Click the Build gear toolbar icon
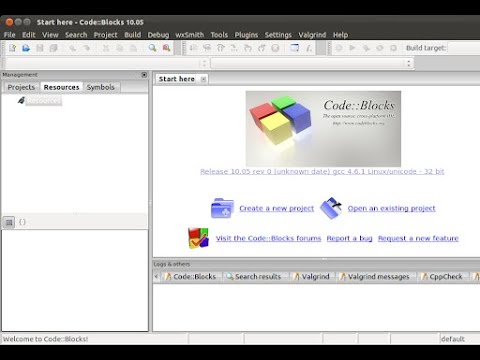Screen dimensions: 480x360 339,48
